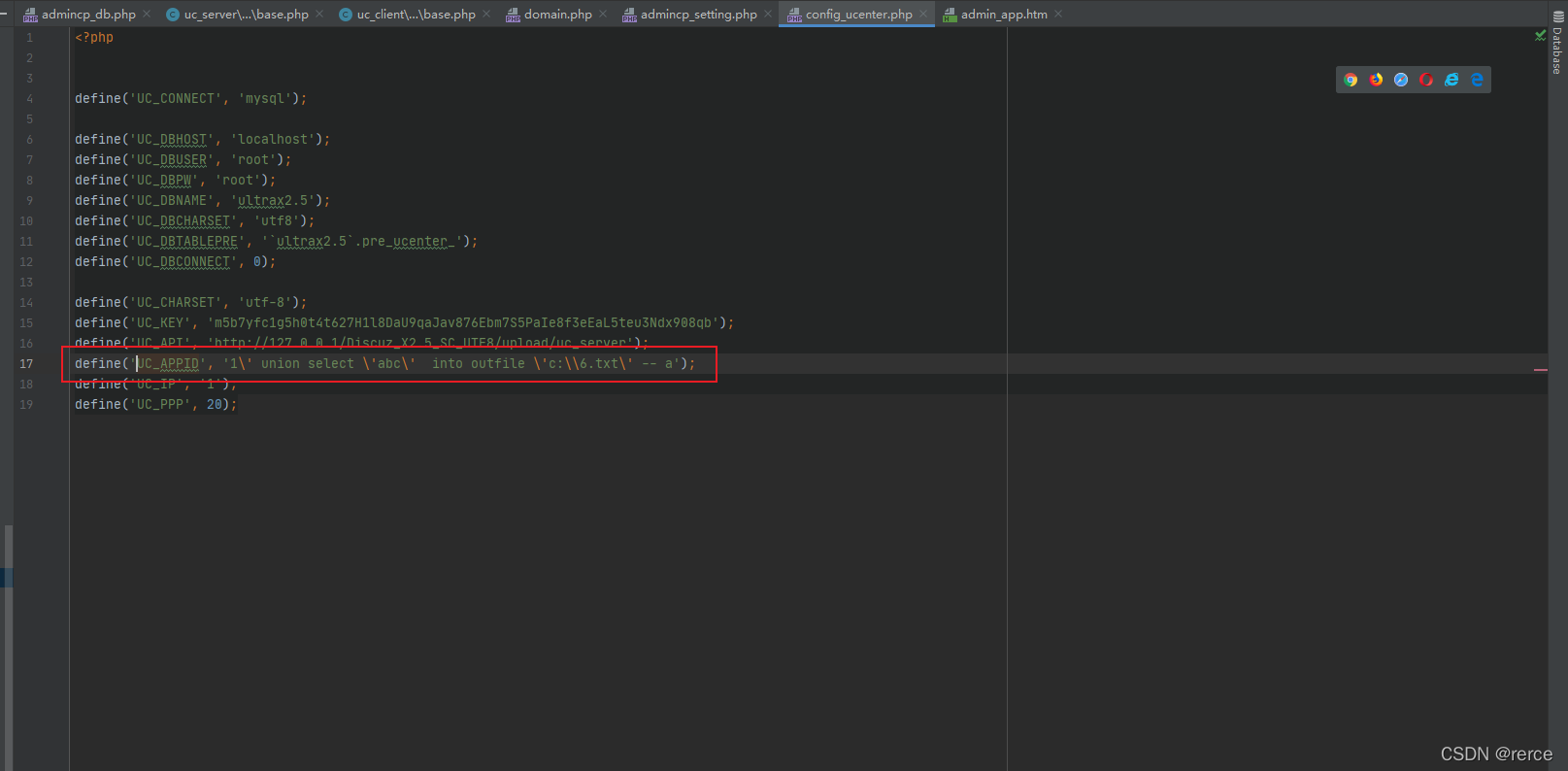Click 'UC_DBCONNECT' constant name
Viewport: 1568px width, 771px height.
click(x=183, y=262)
